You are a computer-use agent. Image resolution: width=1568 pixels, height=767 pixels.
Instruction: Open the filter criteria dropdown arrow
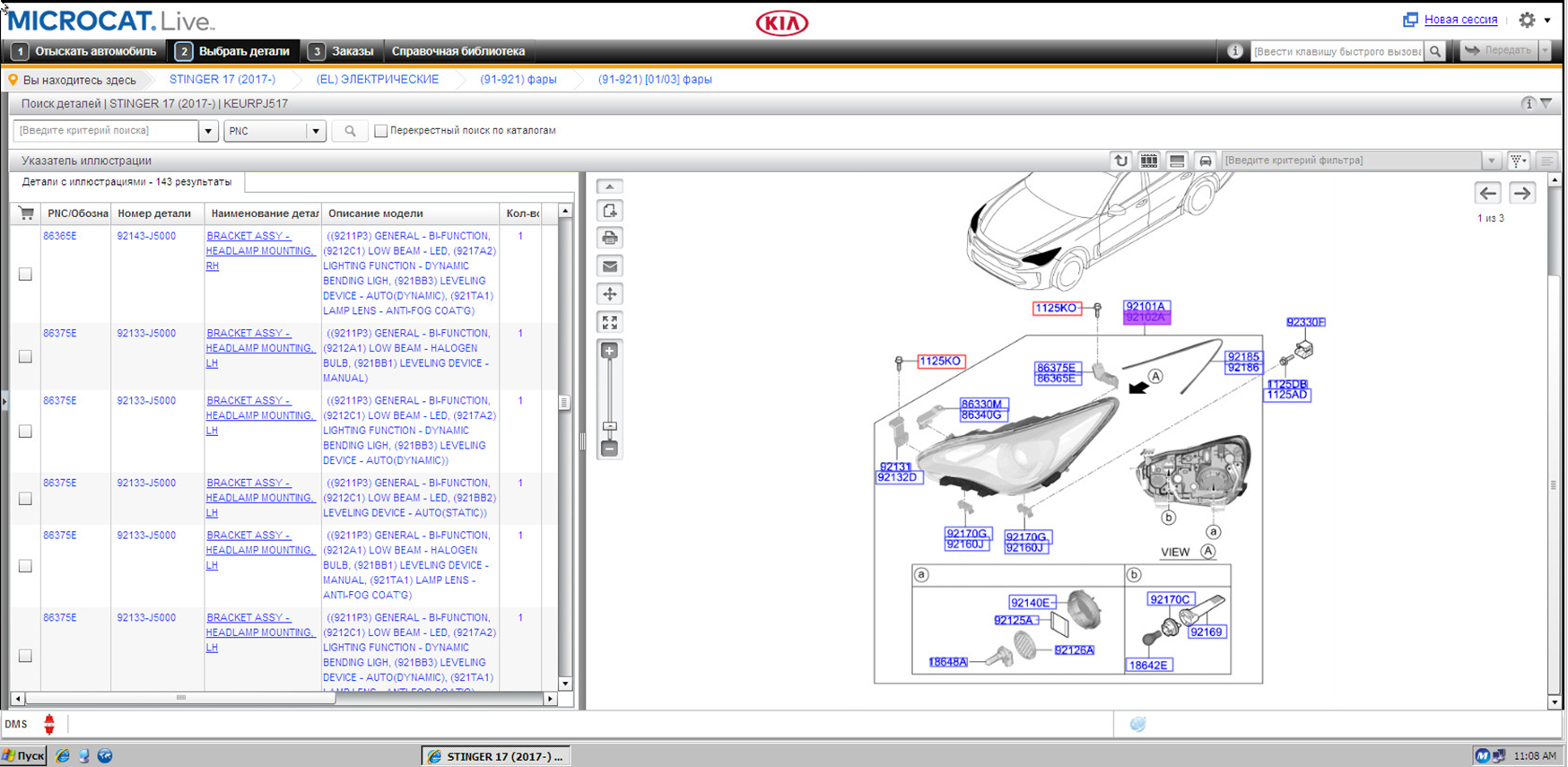1491,161
